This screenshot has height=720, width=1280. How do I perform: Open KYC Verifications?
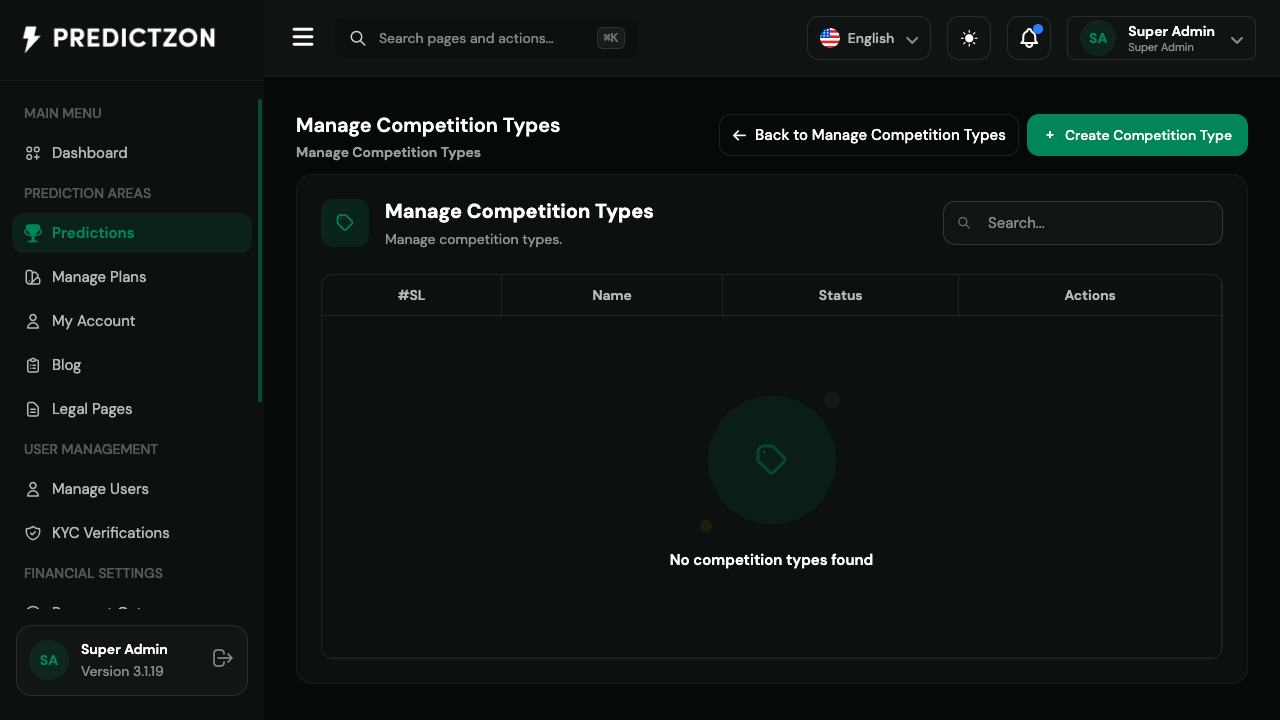click(132, 533)
